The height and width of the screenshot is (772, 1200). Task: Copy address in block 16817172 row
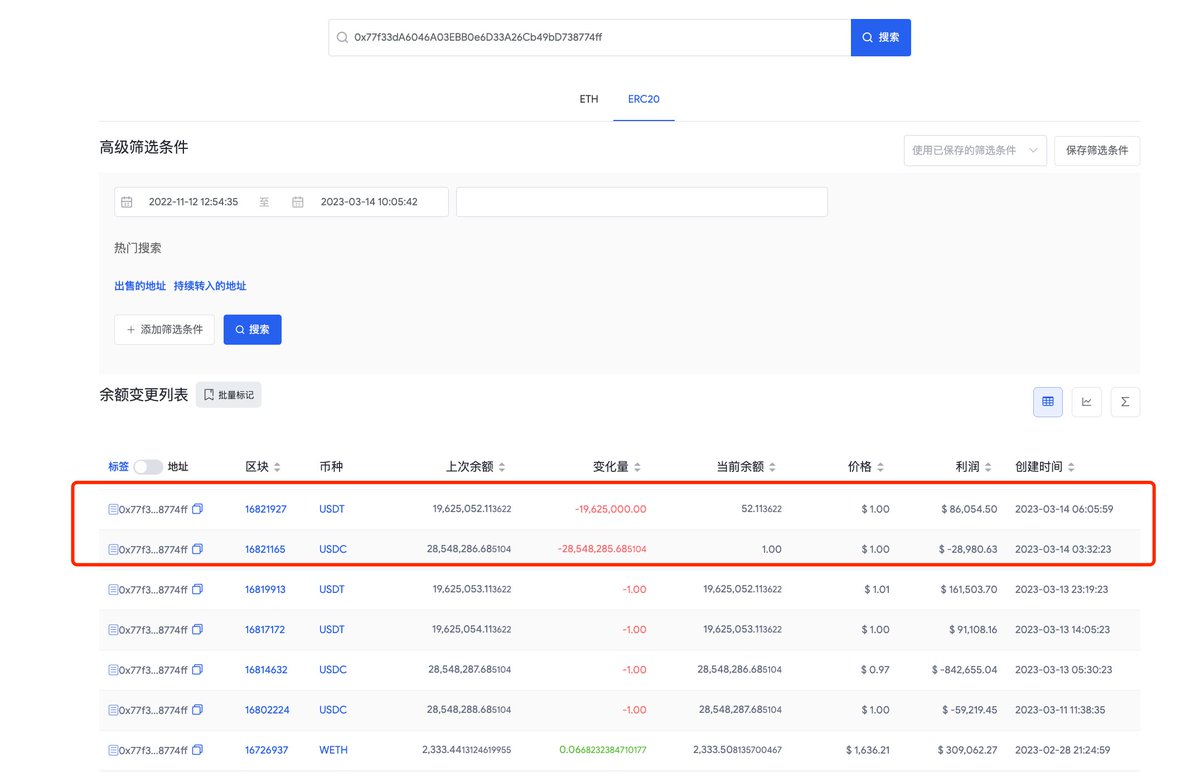[198, 629]
